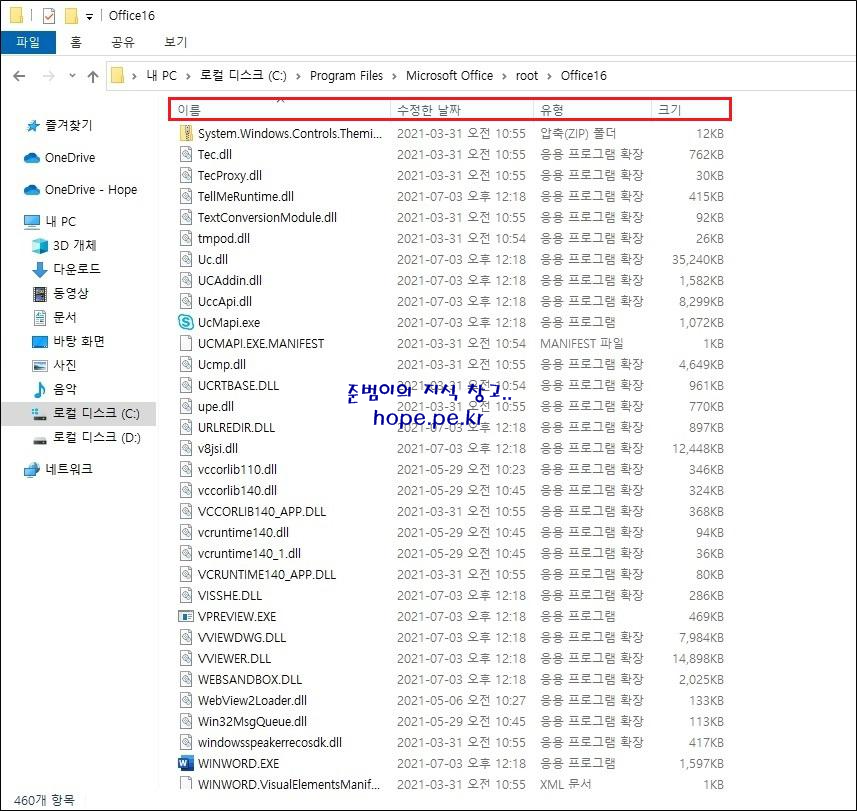Click the 문서 documents icon
Screen dimensions: 857x811
click(40, 318)
